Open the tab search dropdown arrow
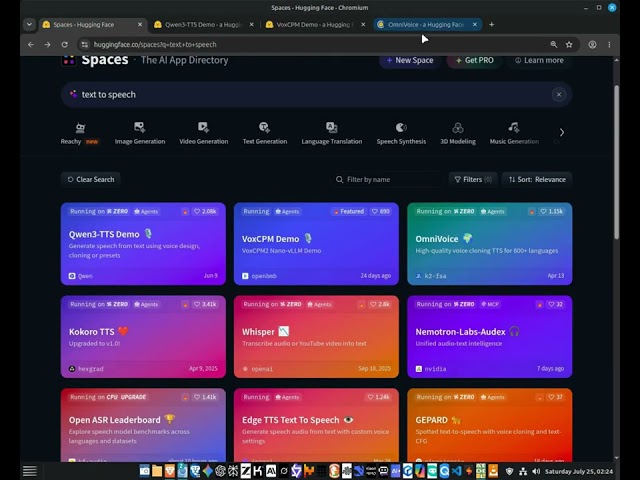 (x=29, y=24)
